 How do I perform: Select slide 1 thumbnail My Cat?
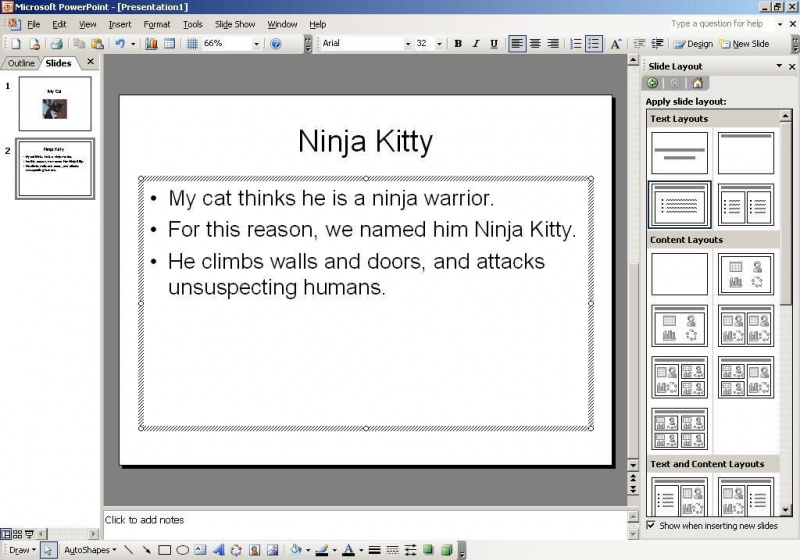click(55, 104)
